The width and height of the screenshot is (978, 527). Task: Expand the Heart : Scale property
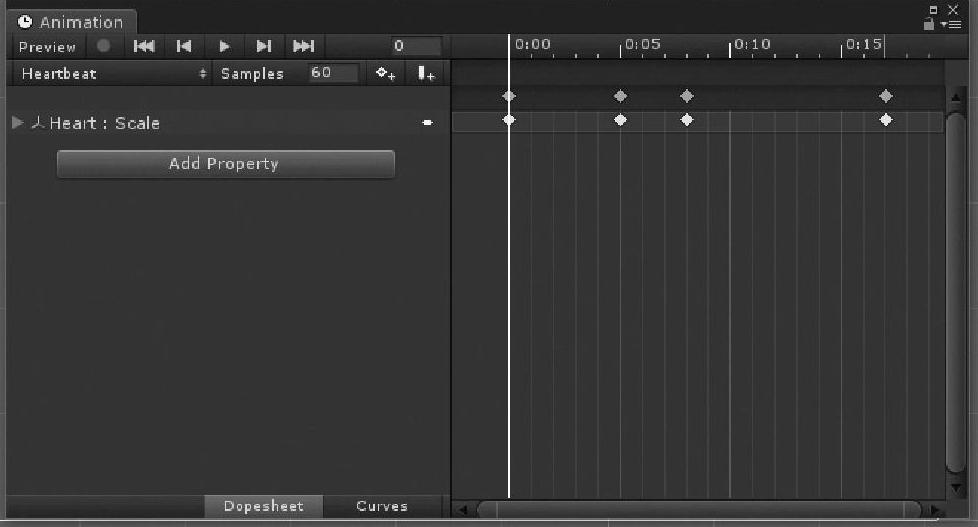[17, 122]
